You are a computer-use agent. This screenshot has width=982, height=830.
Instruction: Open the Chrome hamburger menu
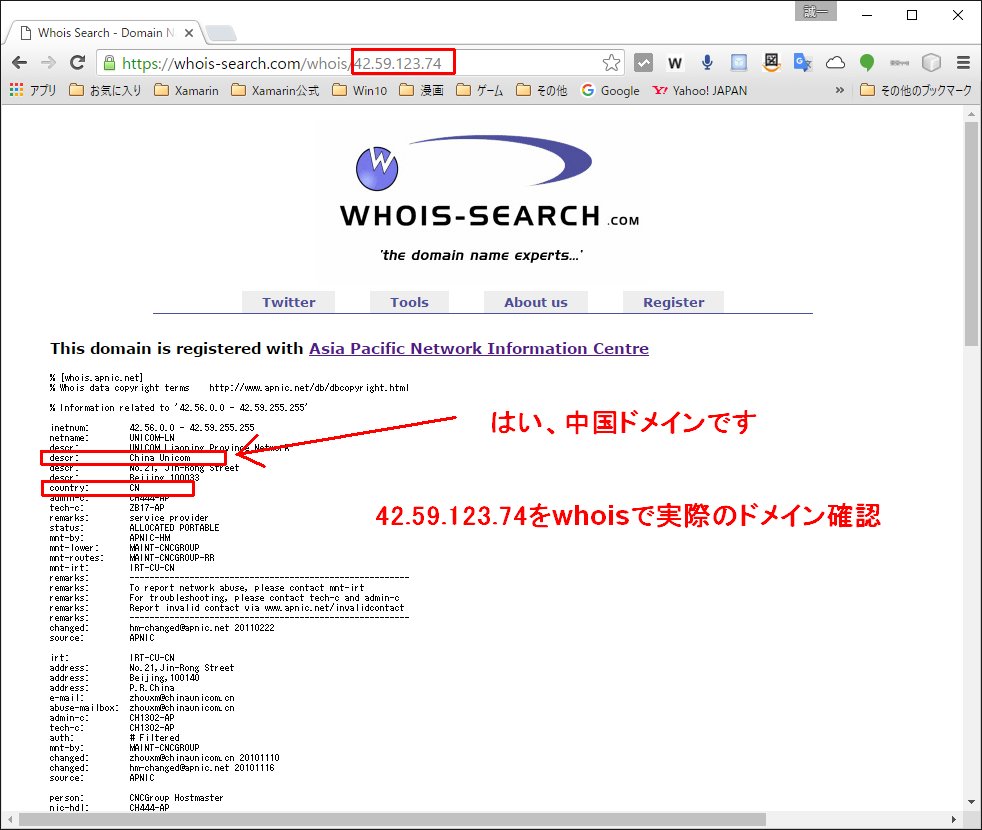pyautogui.click(x=963, y=63)
